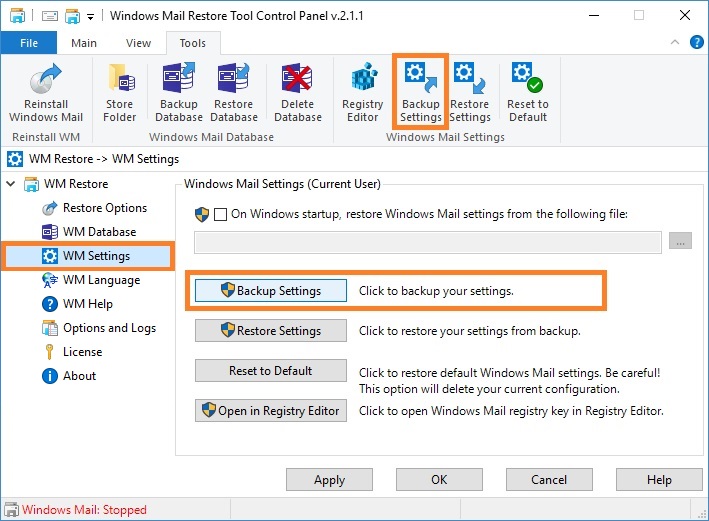The width and height of the screenshot is (709, 521).
Task: Click the Cancel button
Action: [549, 480]
